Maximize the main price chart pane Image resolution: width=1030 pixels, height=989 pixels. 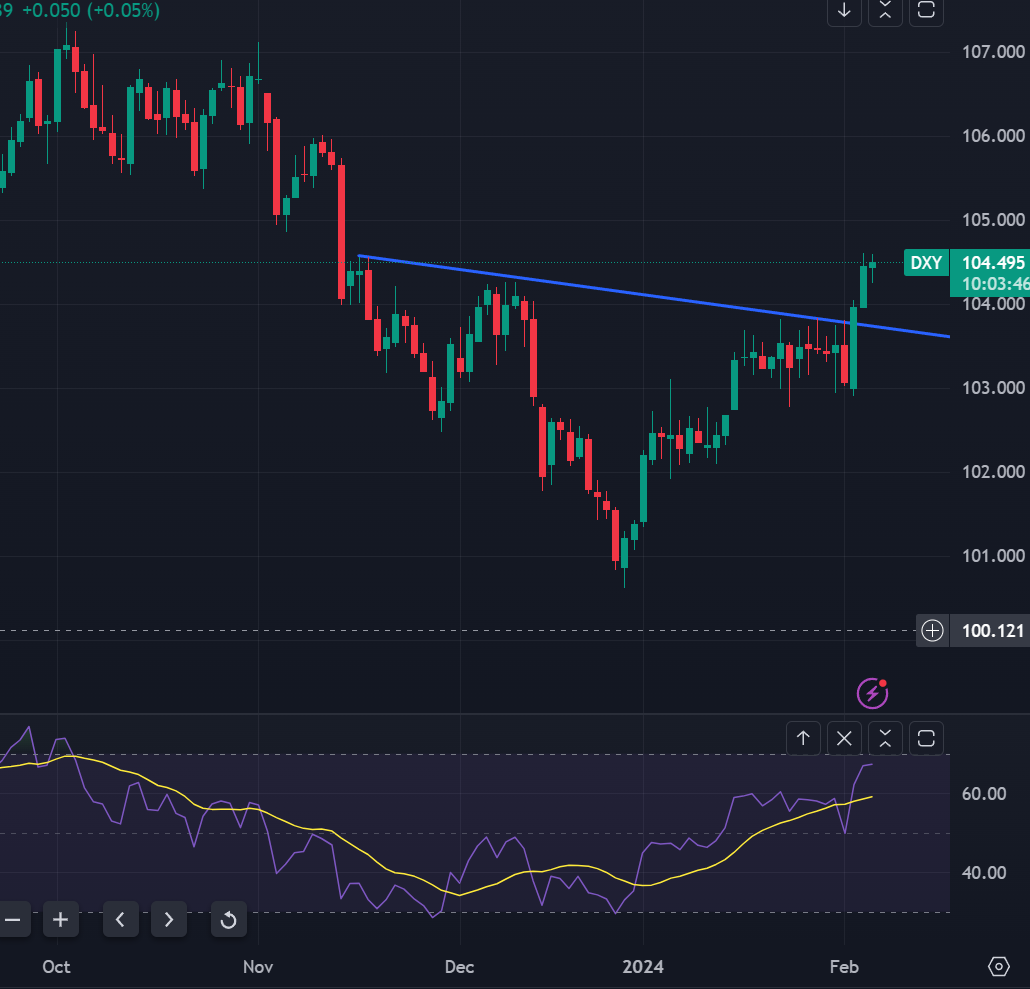926,11
